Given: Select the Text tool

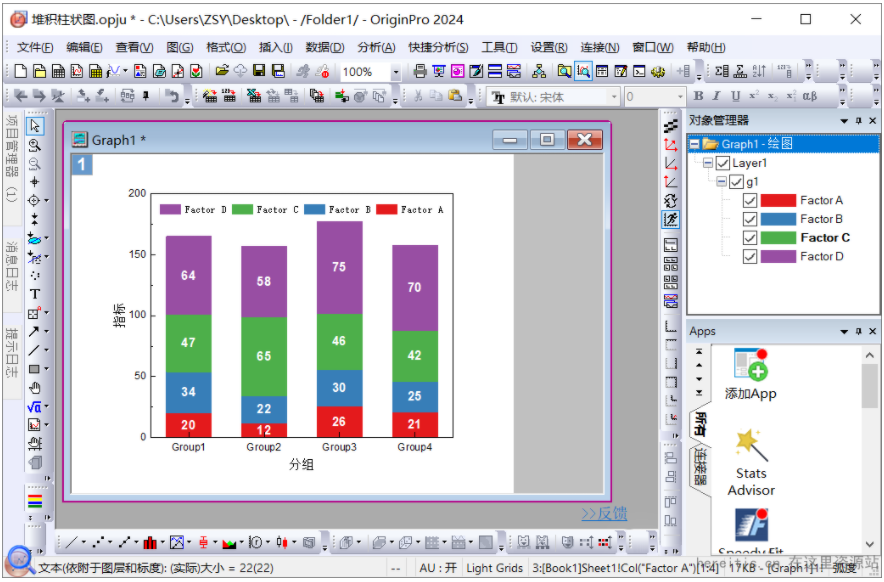Looking at the screenshot, I should tap(34, 294).
